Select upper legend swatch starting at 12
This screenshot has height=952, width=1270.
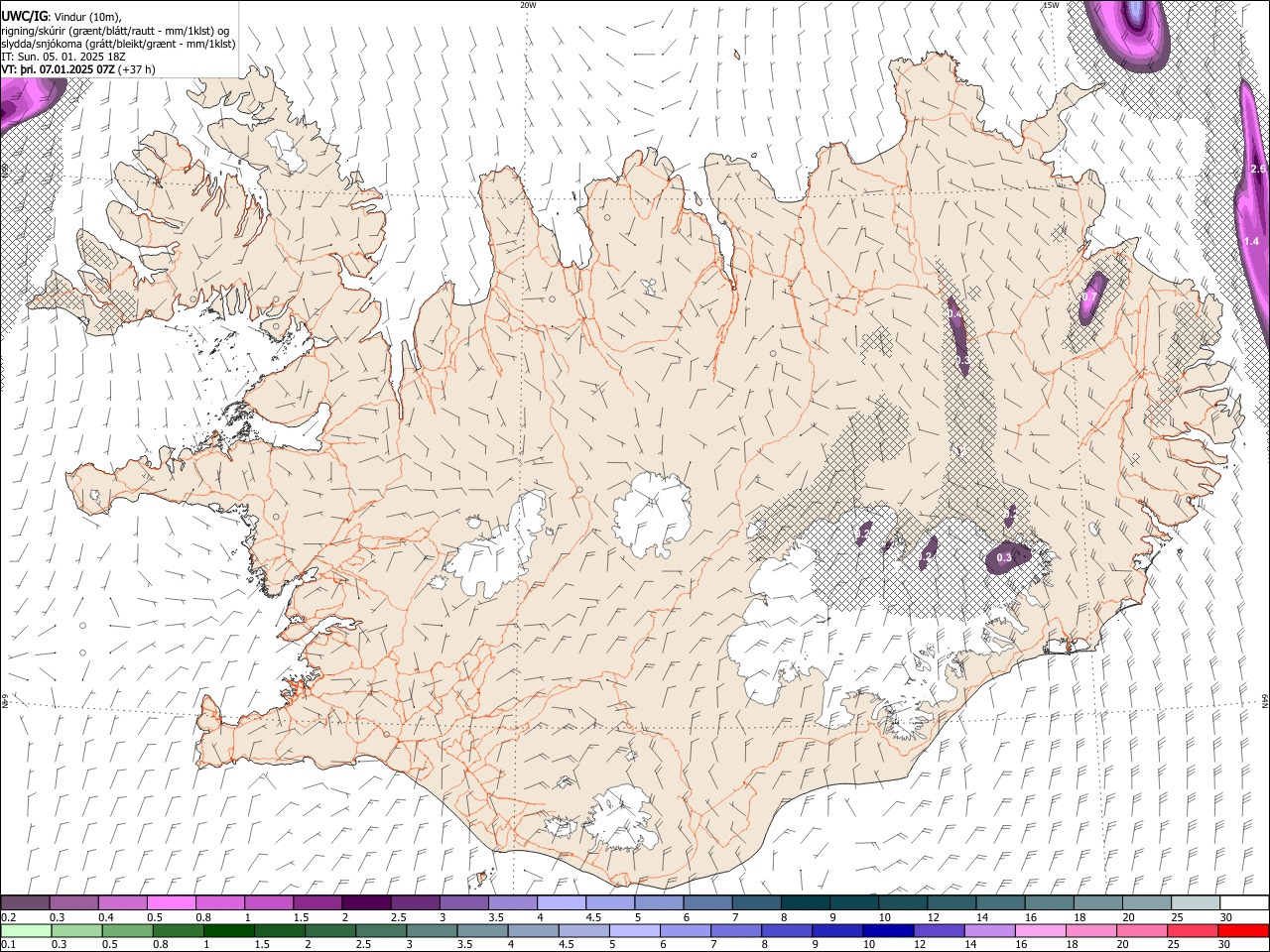pyautogui.click(x=952, y=903)
